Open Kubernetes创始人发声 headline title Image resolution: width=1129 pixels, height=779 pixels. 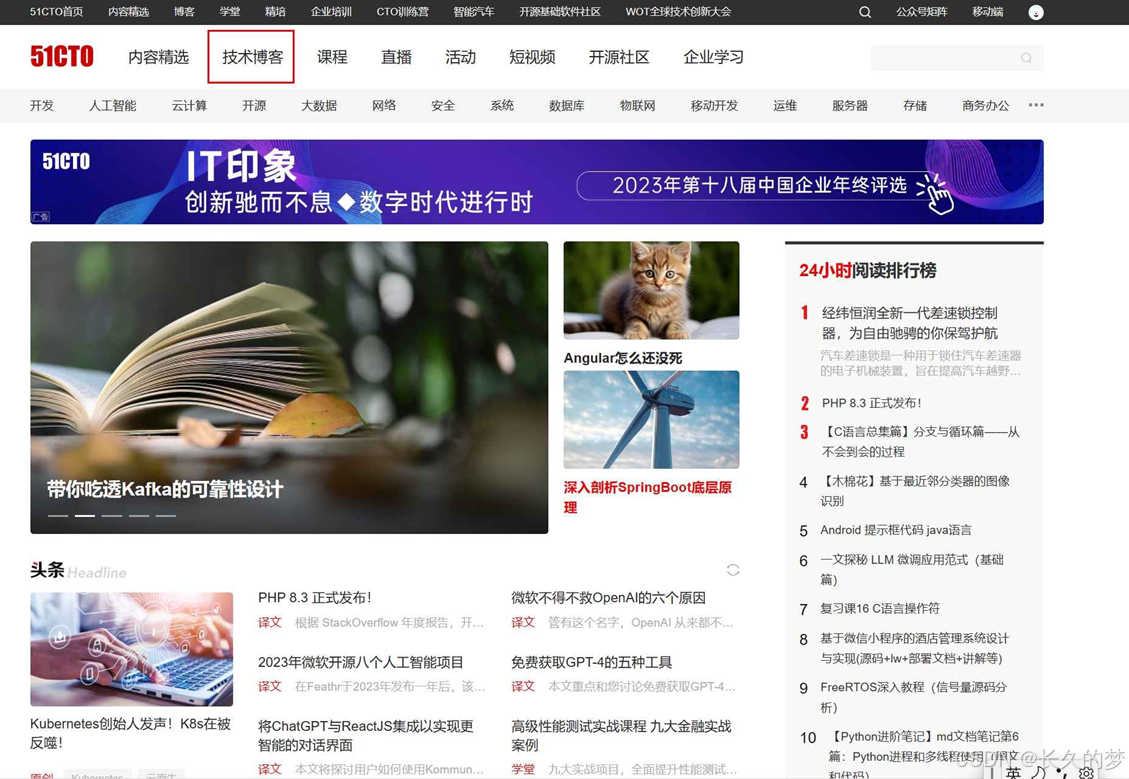click(x=130, y=733)
